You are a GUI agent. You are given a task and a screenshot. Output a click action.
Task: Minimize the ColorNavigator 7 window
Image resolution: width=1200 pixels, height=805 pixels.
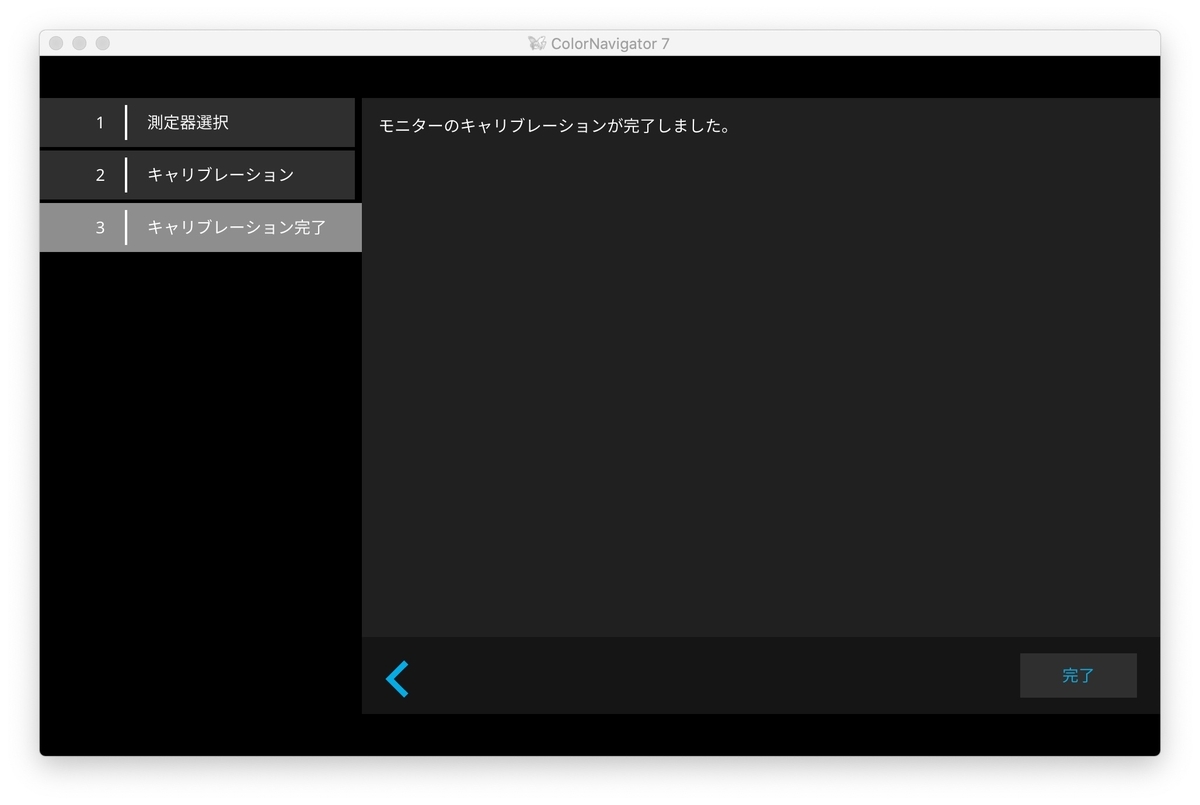click(79, 43)
